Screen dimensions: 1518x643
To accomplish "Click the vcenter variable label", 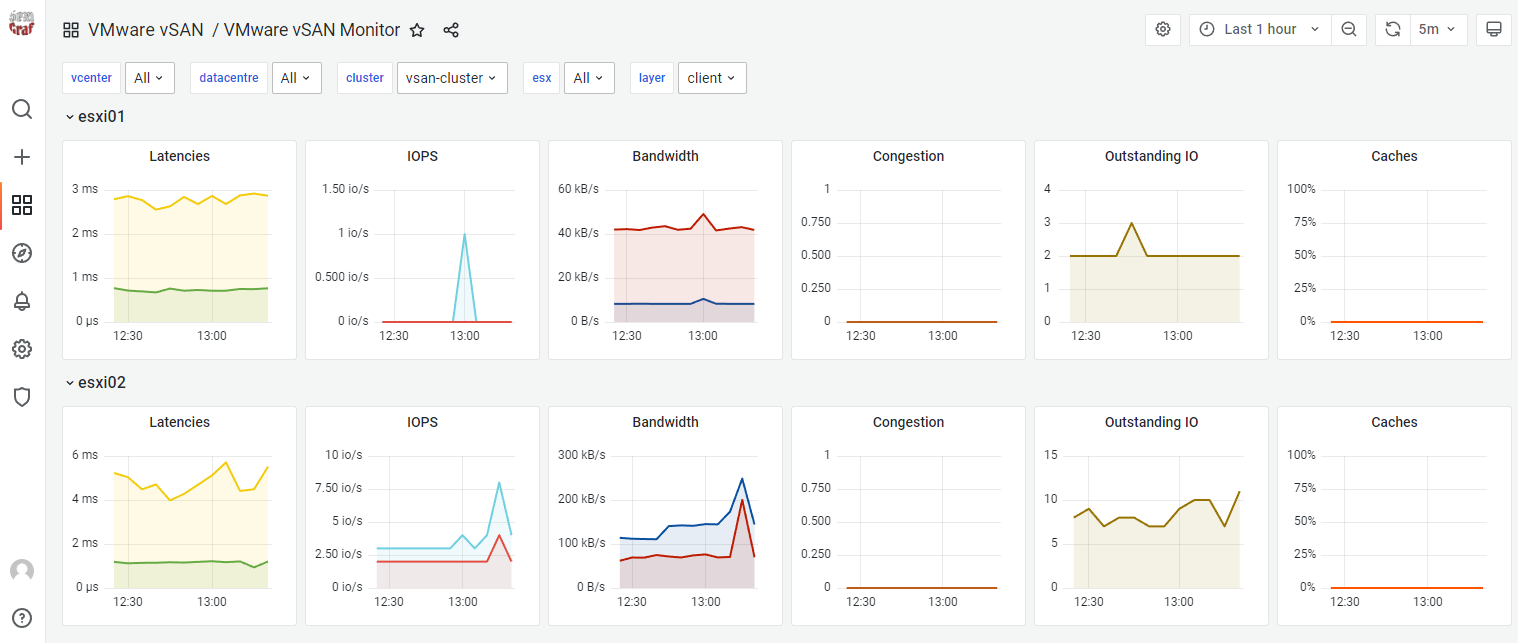I will pos(92,78).
